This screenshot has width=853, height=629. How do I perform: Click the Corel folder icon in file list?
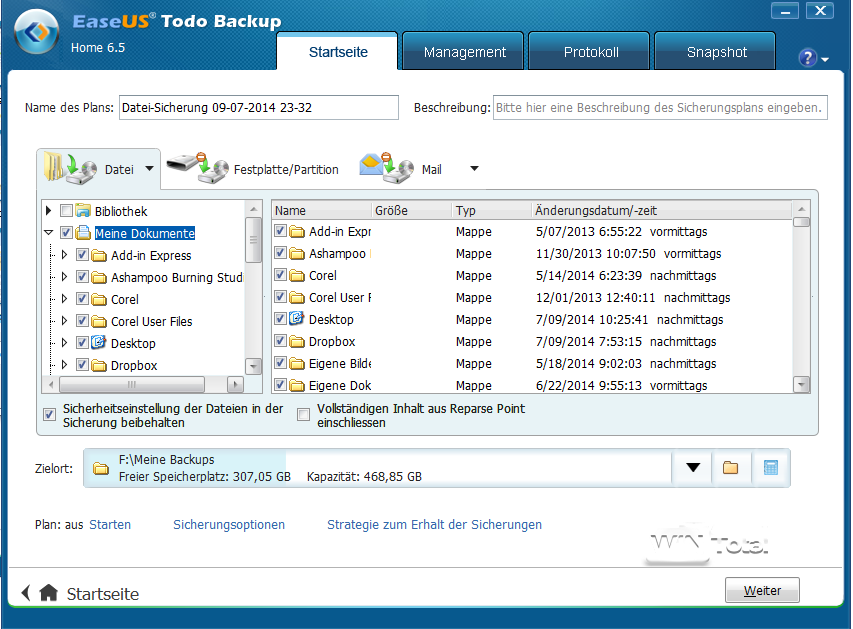click(x=297, y=275)
